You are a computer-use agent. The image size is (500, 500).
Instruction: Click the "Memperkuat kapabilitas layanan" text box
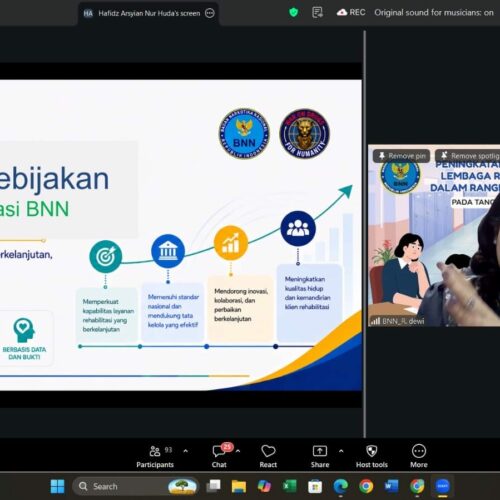point(107,315)
